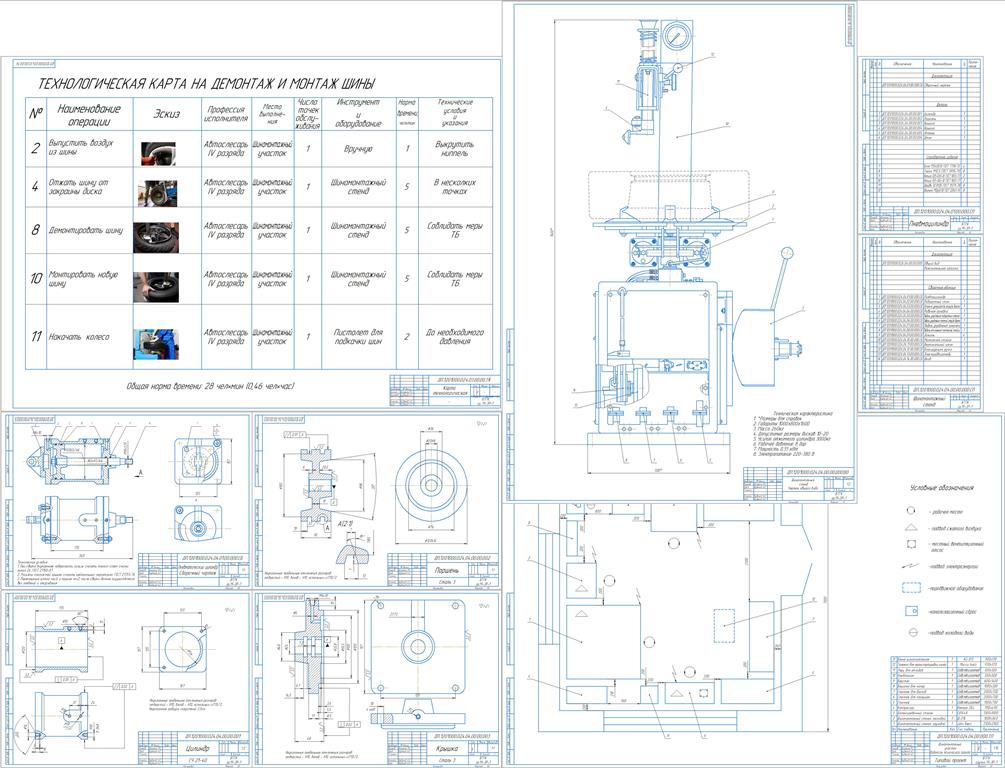Click the cover square front view drawing
The width and height of the screenshot is (1005, 768).
click(418, 646)
